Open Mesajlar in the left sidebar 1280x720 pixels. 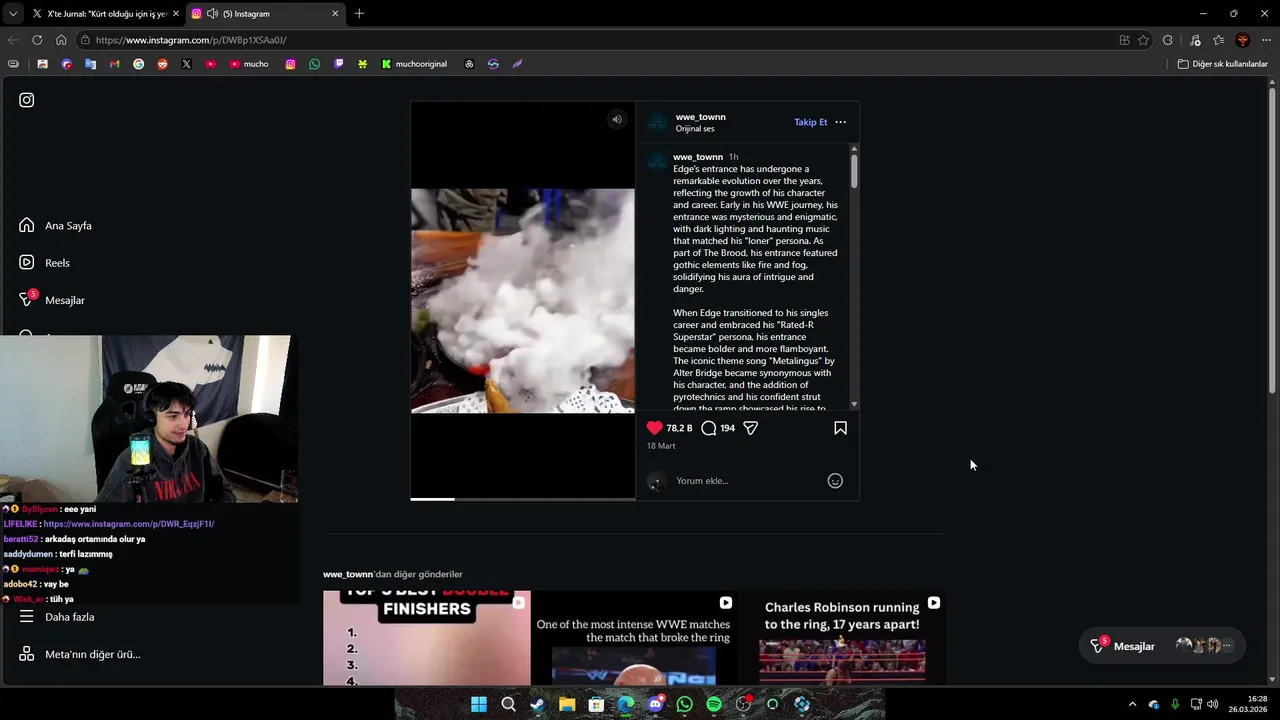click(x=51, y=300)
